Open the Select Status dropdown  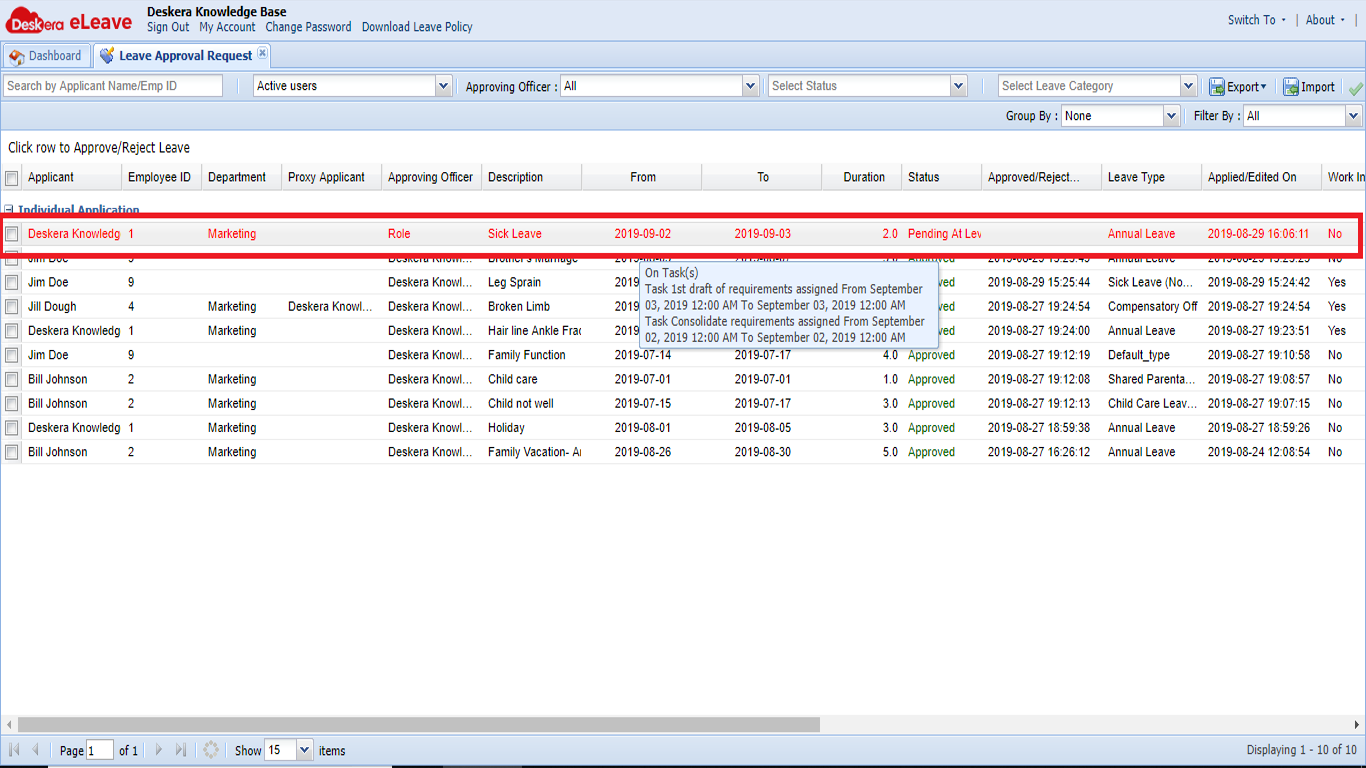tap(957, 85)
